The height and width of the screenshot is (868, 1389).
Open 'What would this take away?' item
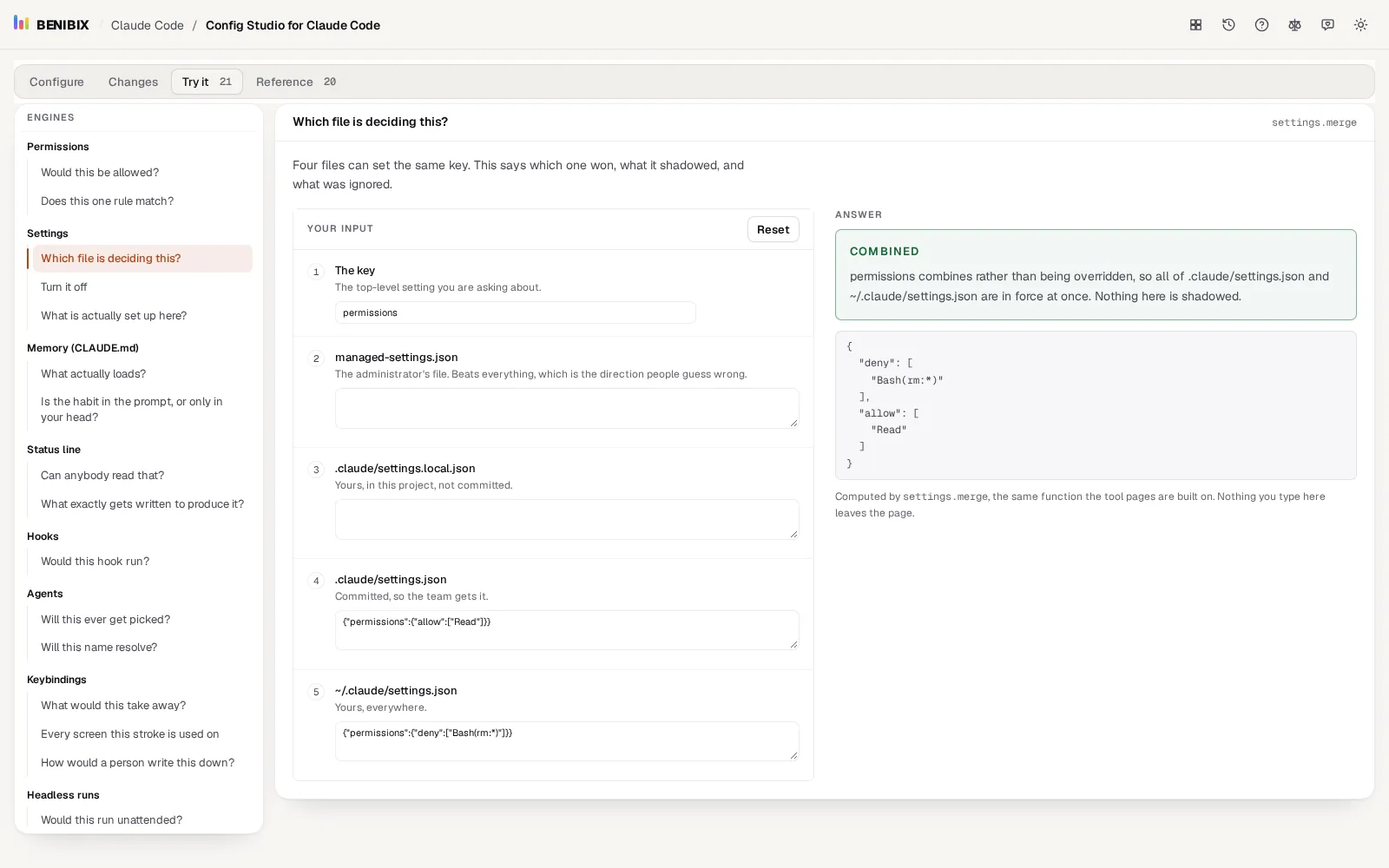142,706
